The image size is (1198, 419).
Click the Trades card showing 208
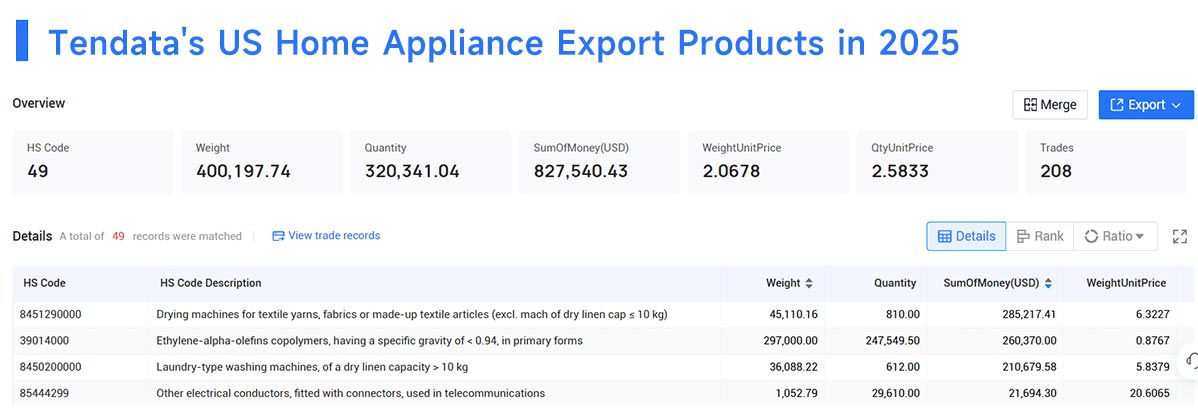(1106, 161)
